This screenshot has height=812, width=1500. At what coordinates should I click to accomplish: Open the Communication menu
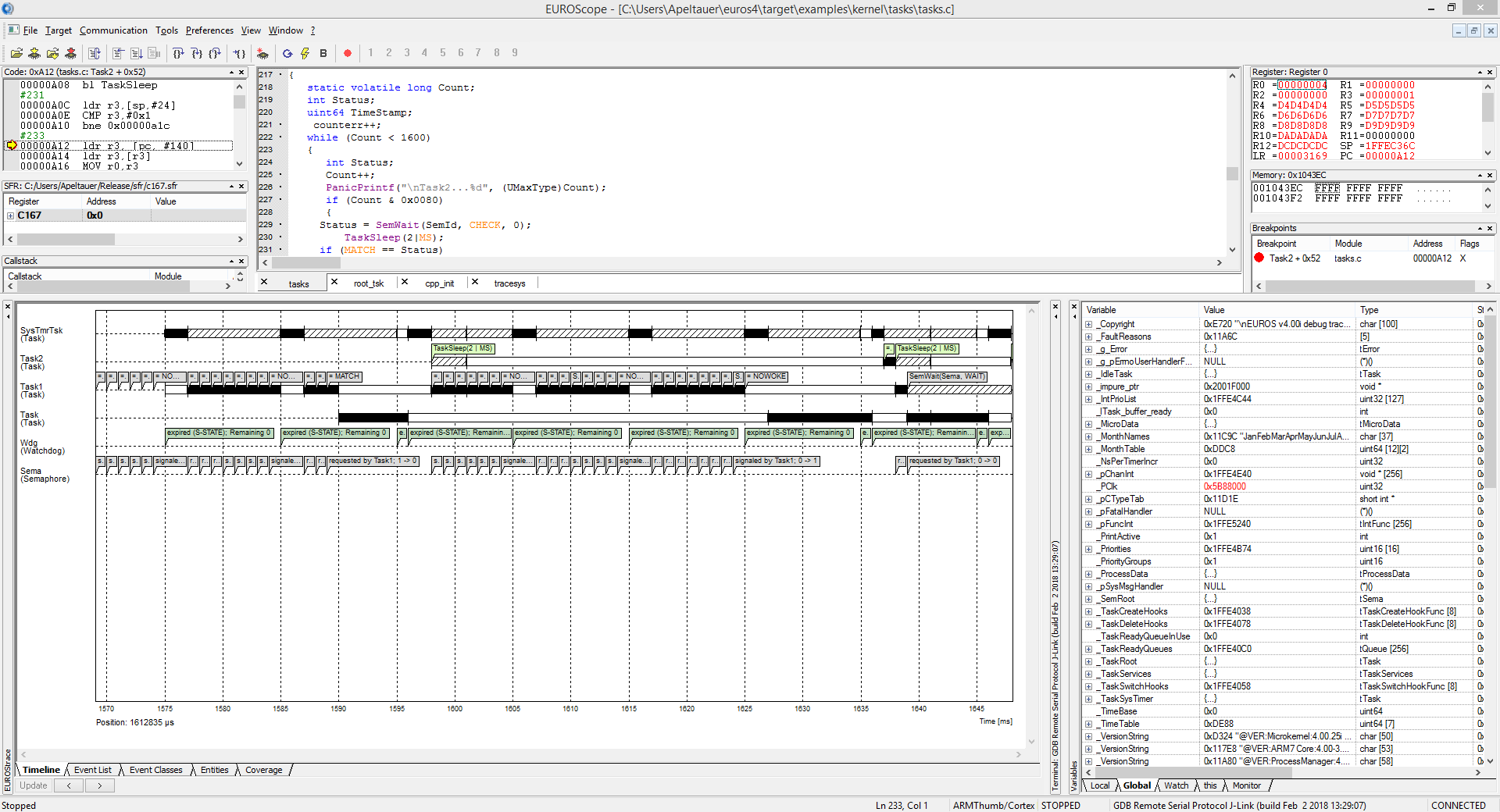coord(113,30)
